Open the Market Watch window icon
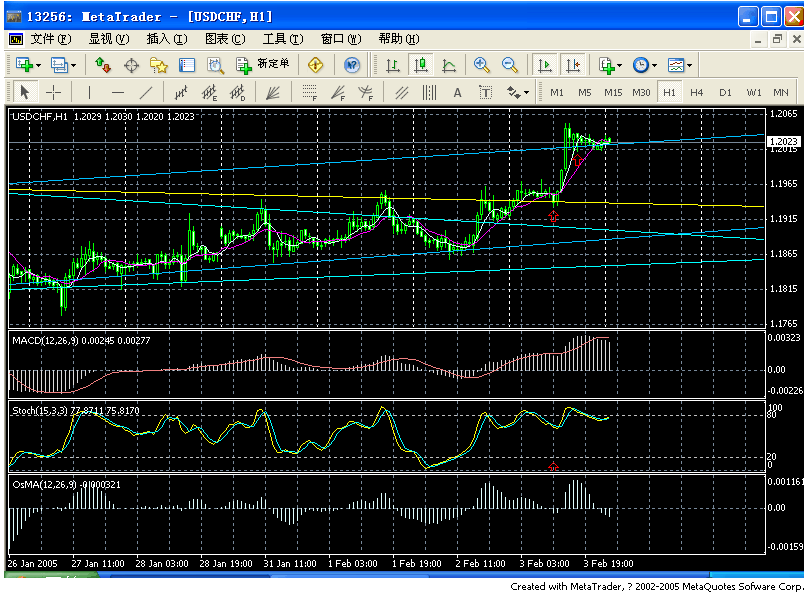The image size is (811, 594). click(x=103, y=65)
